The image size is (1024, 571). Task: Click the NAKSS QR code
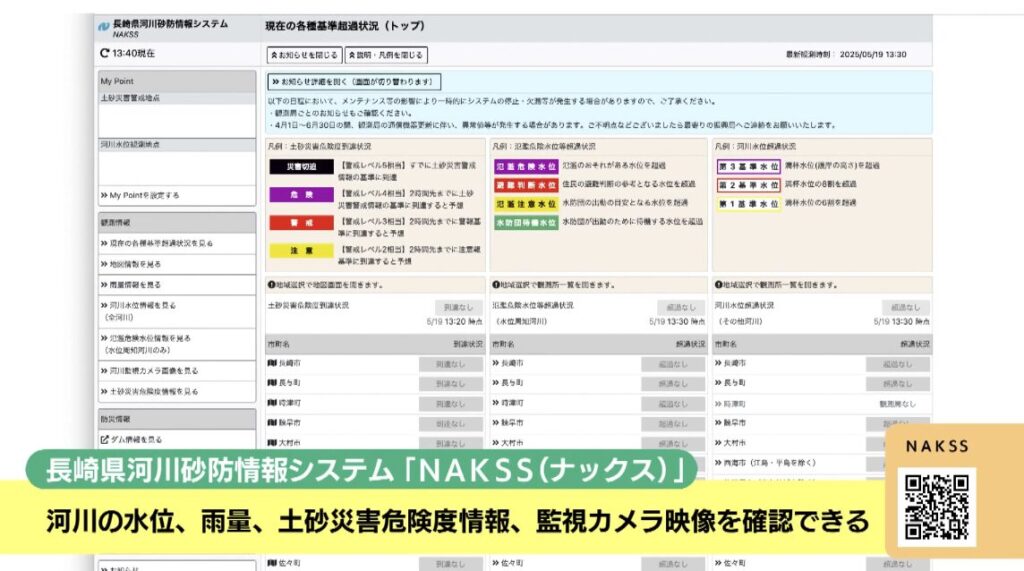(936, 507)
